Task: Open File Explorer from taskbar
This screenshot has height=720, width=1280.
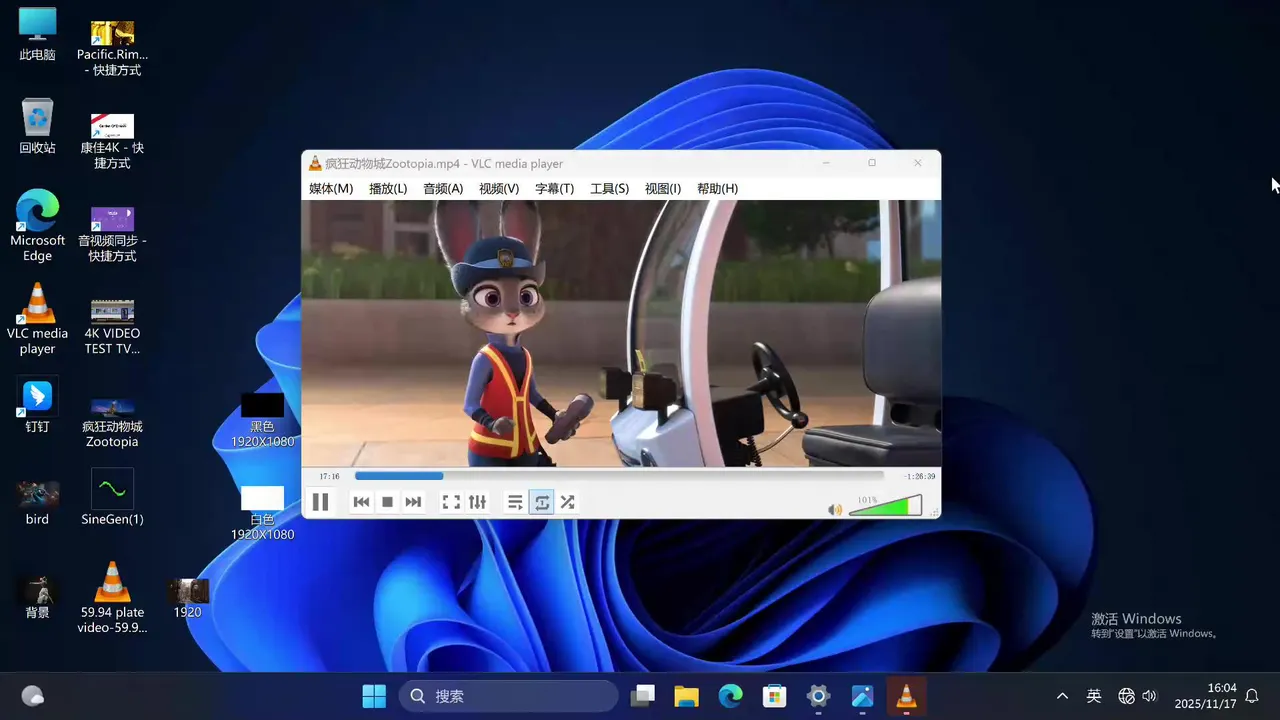Action: (686, 696)
